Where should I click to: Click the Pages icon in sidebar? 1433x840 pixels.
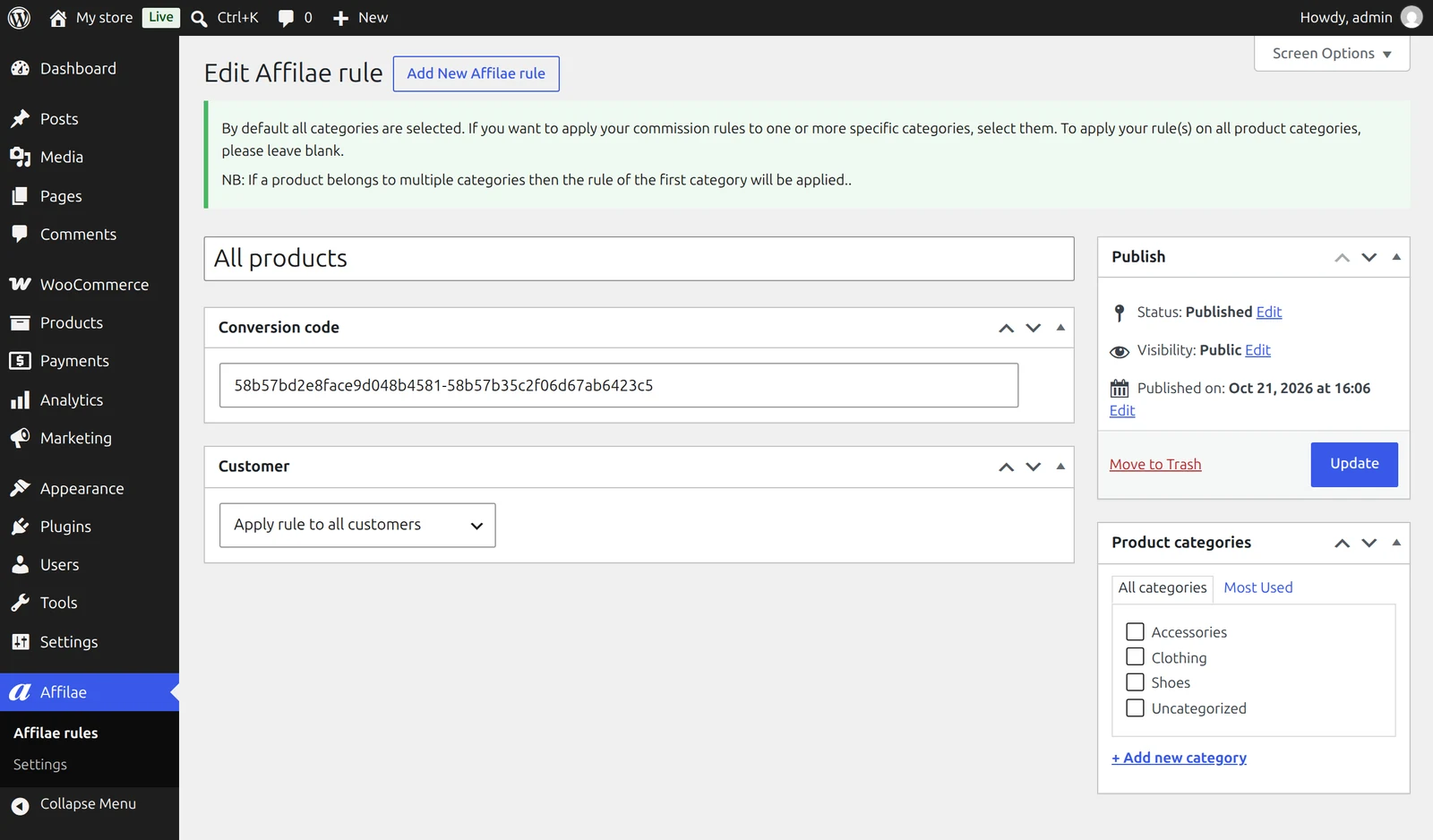(20, 196)
